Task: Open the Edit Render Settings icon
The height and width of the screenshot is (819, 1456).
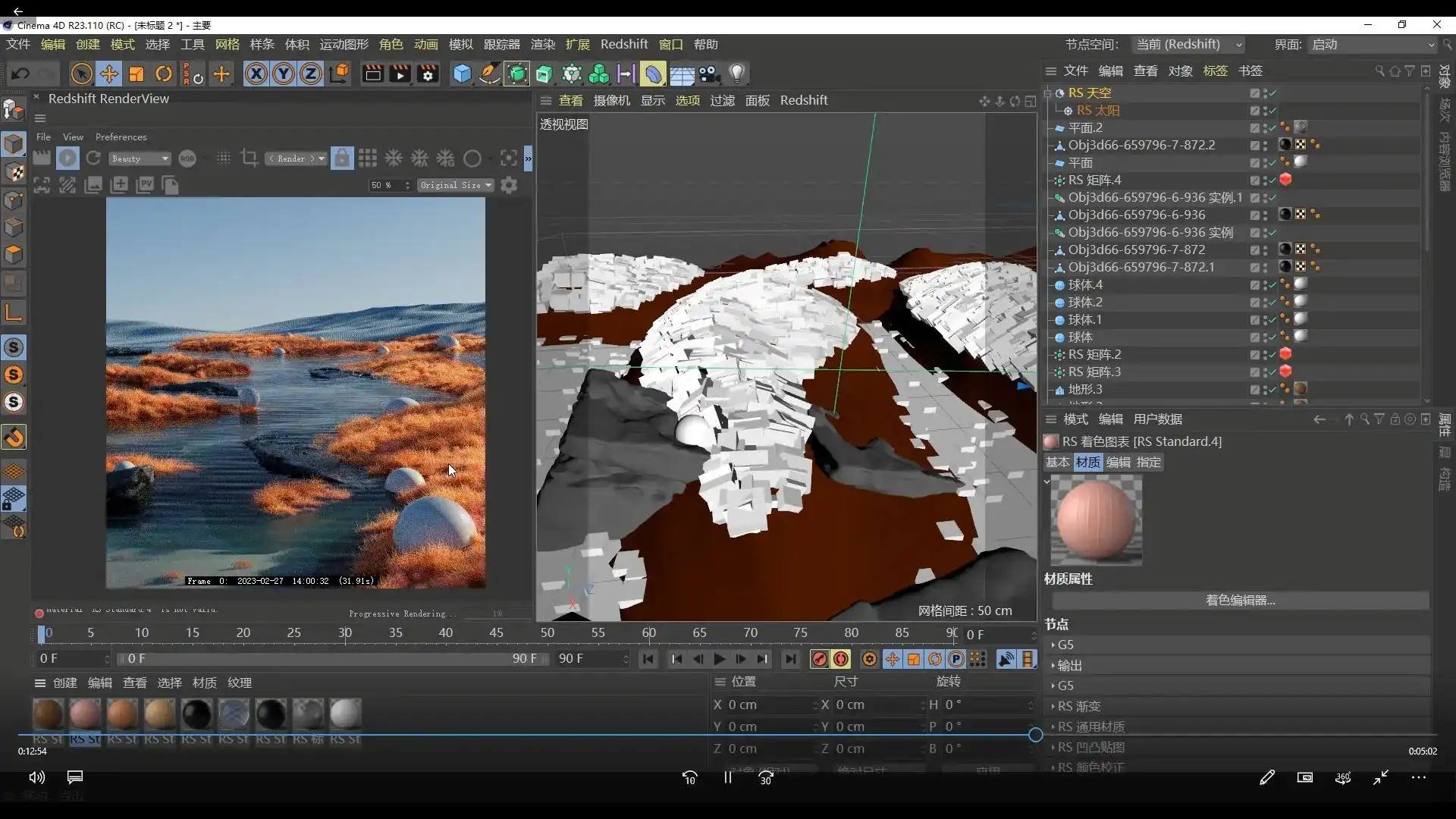Action: (x=428, y=74)
